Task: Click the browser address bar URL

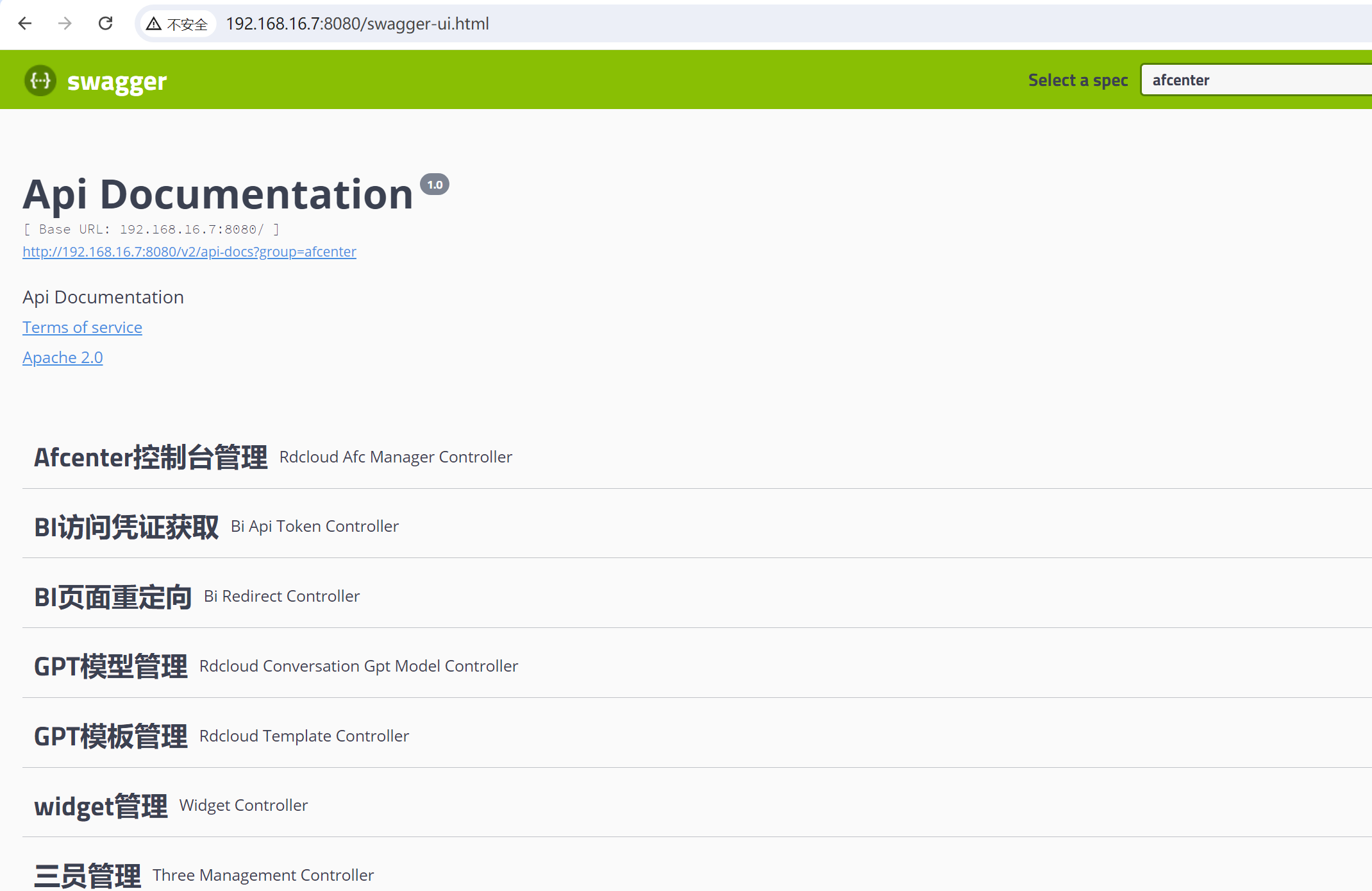Action: coord(357,24)
